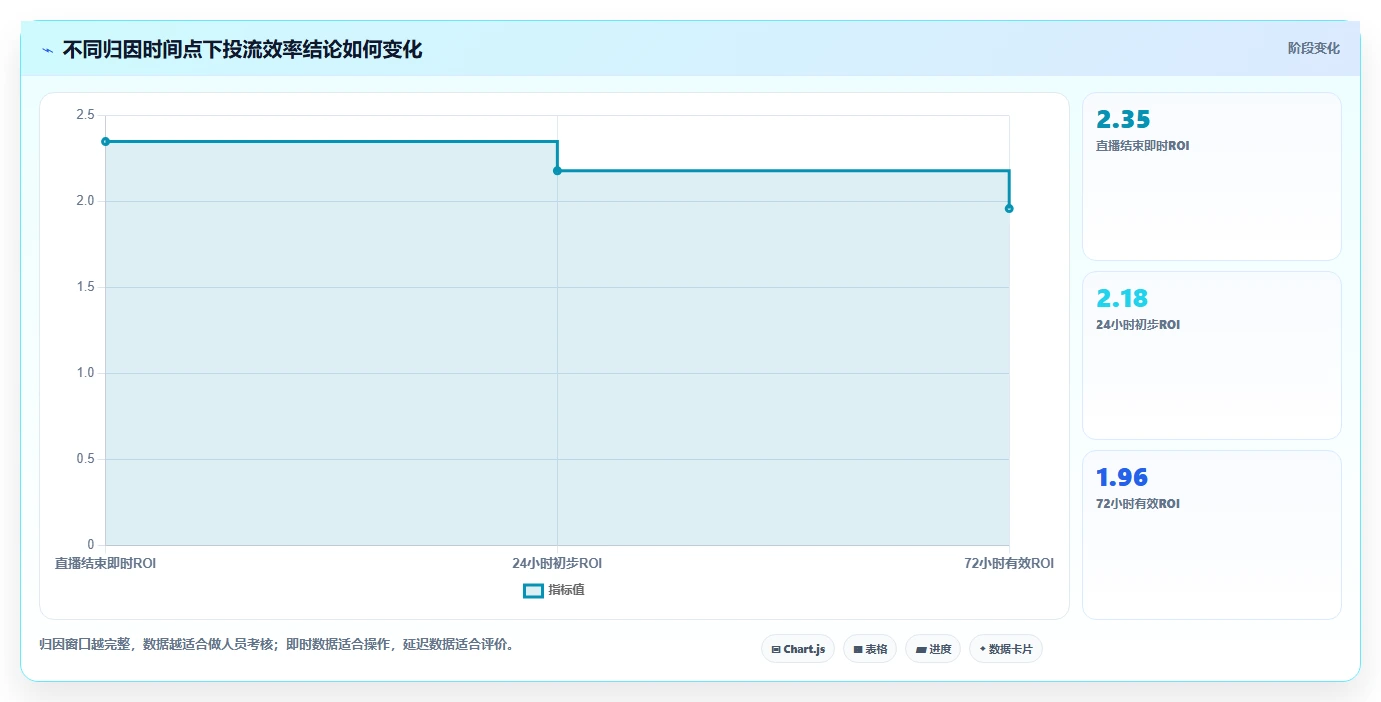Click the y-axis tick 0.5
This screenshot has height=702, width=1381.
point(85,459)
